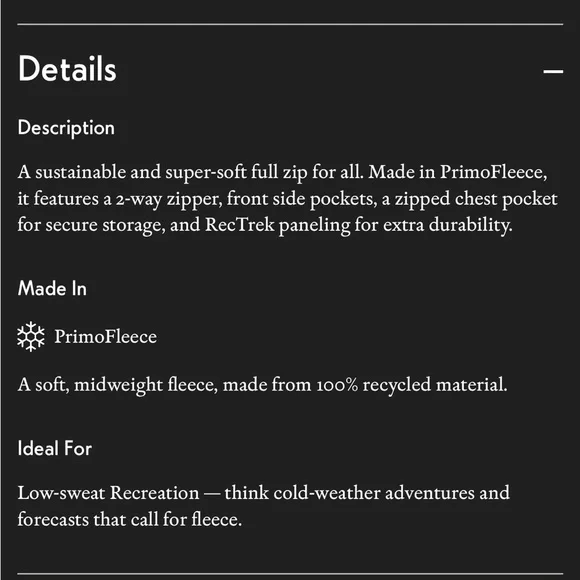Click the Description subheading
This screenshot has width=580, height=580.
click(66, 128)
